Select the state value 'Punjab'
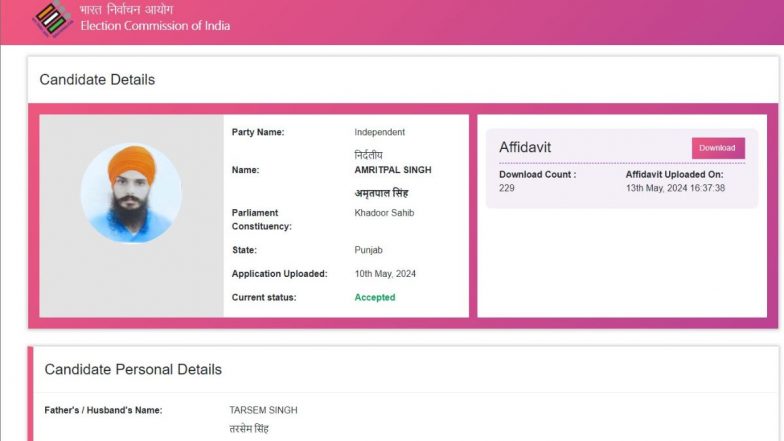Viewport: 784px width, 441px height. click(368, 250)
